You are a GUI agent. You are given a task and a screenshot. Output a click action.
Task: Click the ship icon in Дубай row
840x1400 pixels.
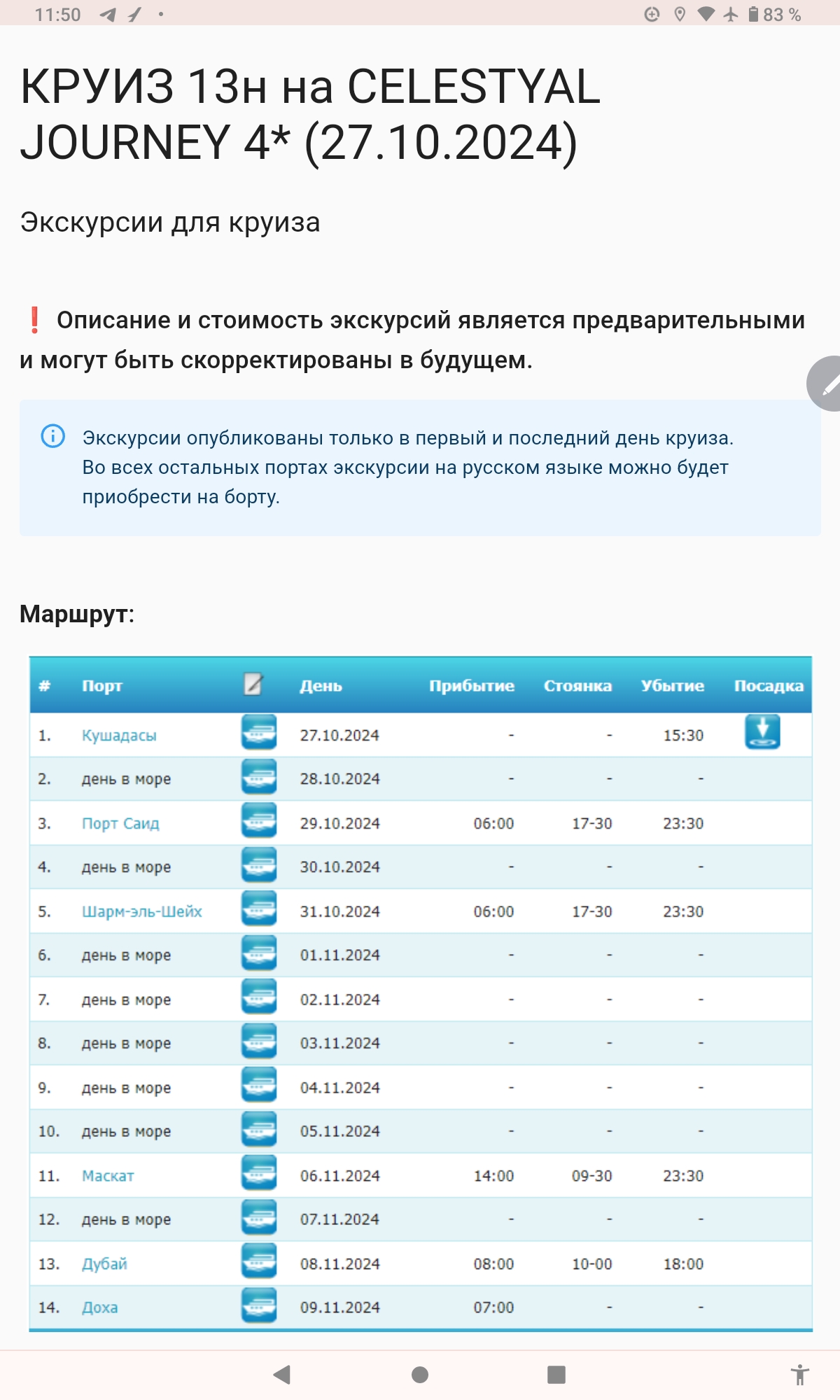click(x=259, y=1262)
